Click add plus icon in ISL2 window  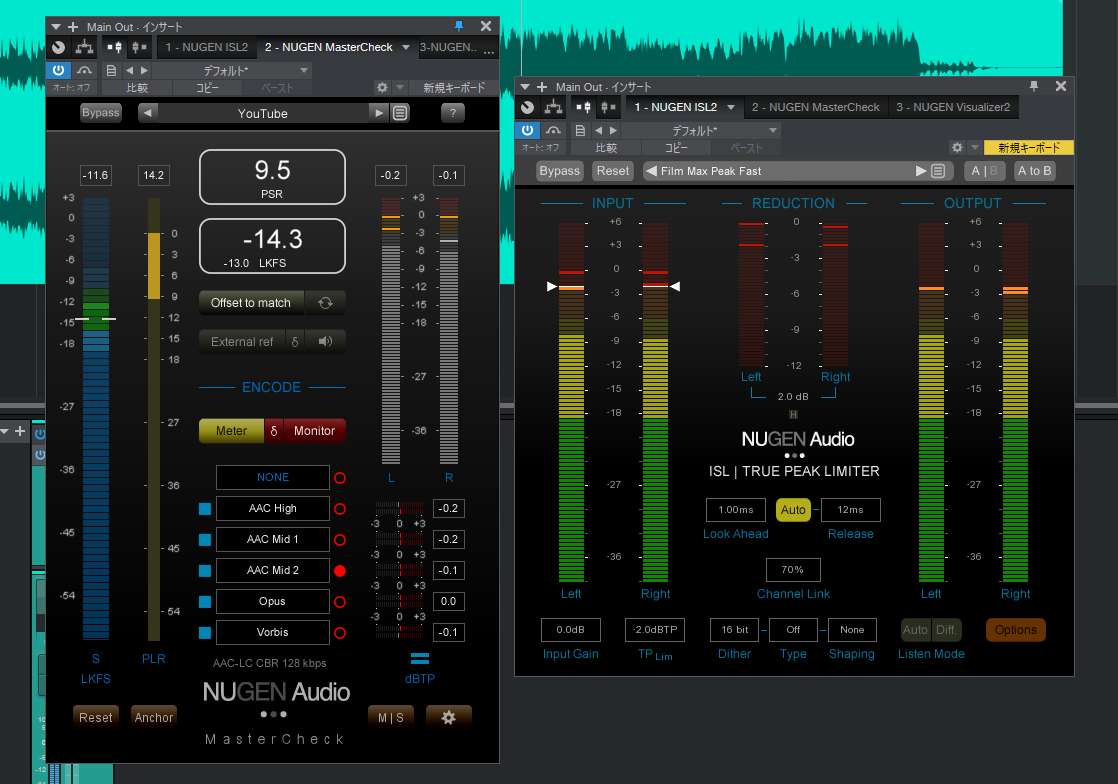point(542,86)
